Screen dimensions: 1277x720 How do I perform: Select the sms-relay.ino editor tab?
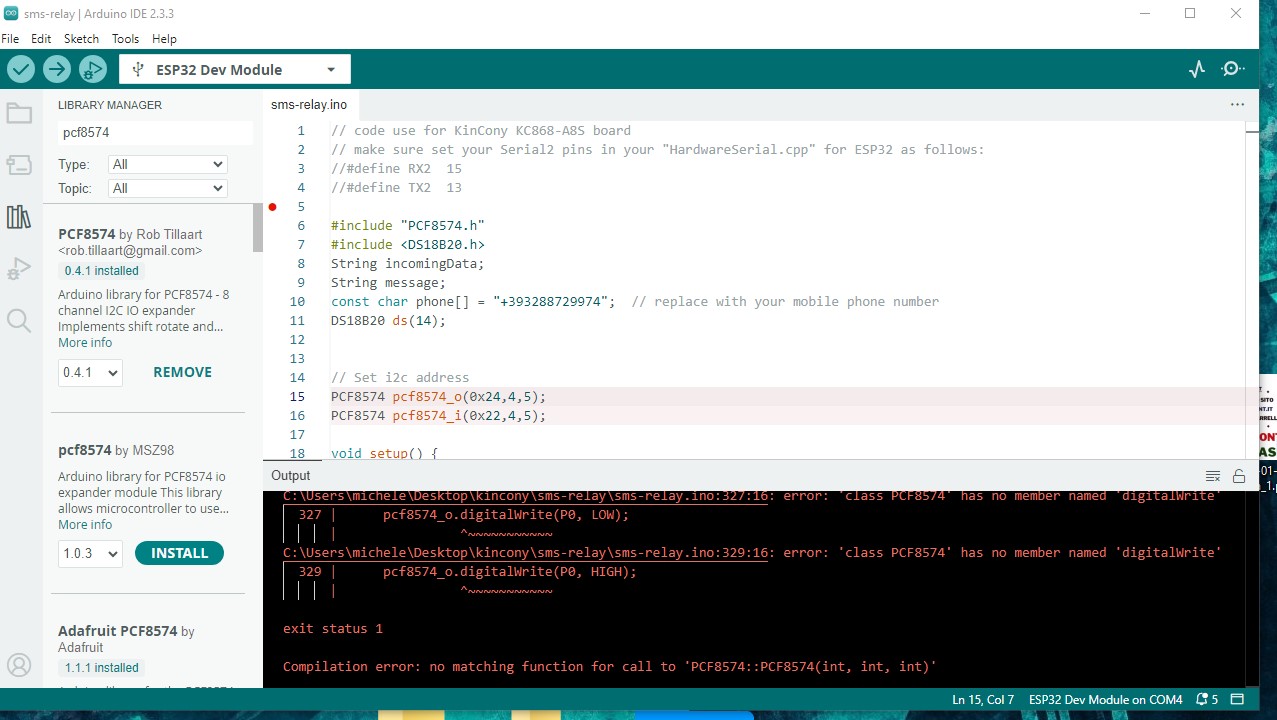(x=309, y=105)
